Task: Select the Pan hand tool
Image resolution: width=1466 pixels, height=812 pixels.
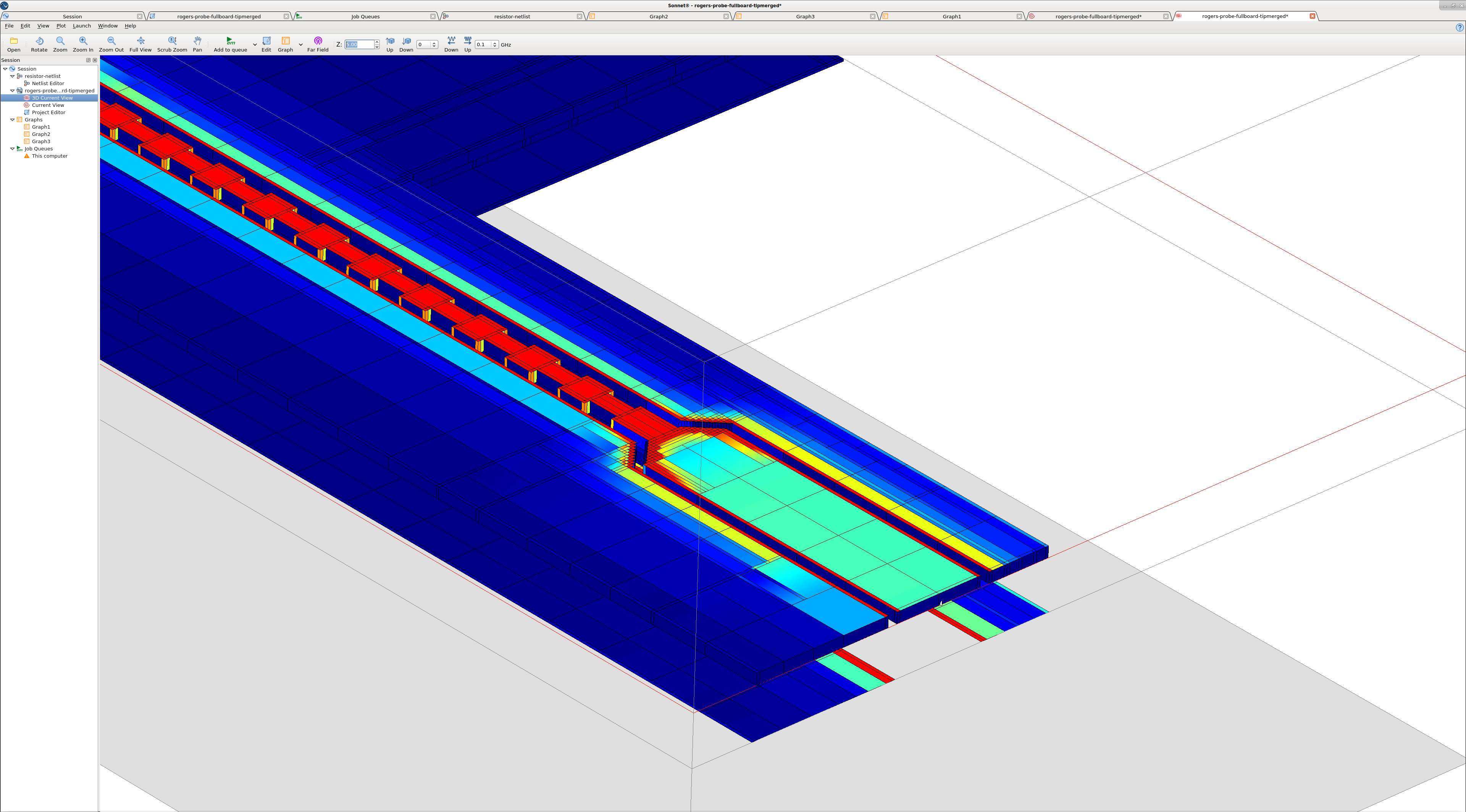Action: [x=197, y=44]
